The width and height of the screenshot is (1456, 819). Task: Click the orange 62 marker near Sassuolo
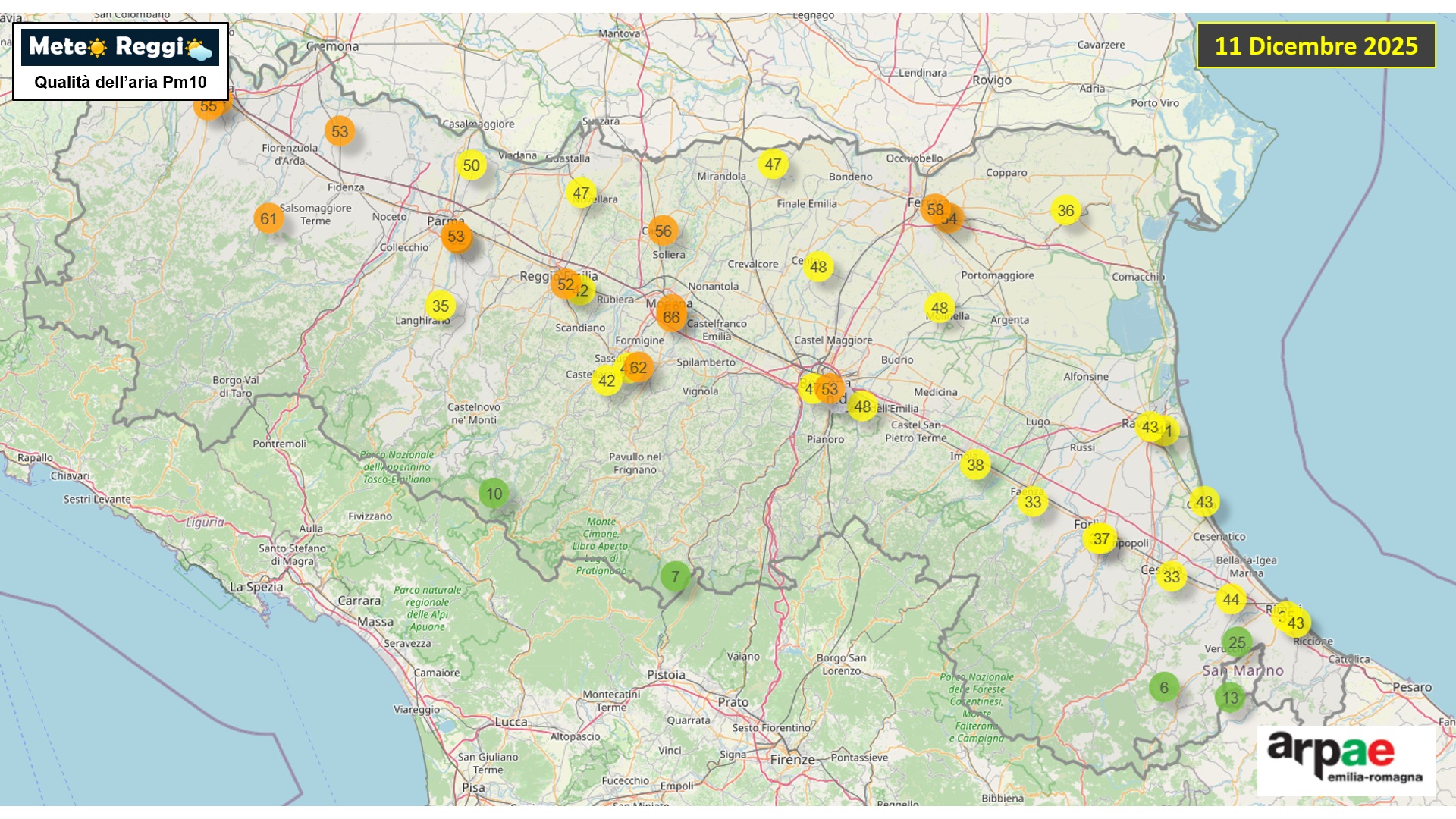pyautogui.click(x=639, y=368)
